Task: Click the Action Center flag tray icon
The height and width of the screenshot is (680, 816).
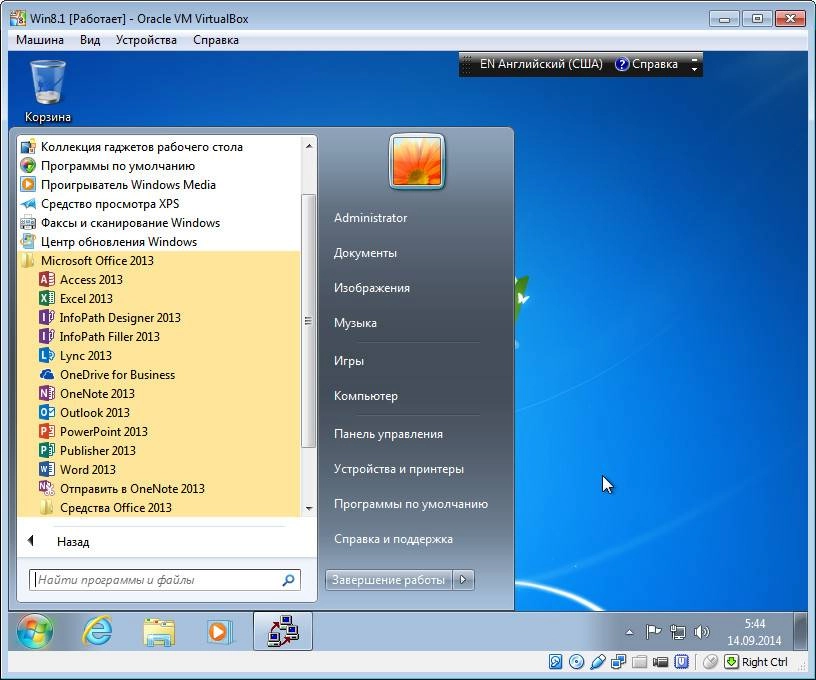Action: click(x=653, y=632)
